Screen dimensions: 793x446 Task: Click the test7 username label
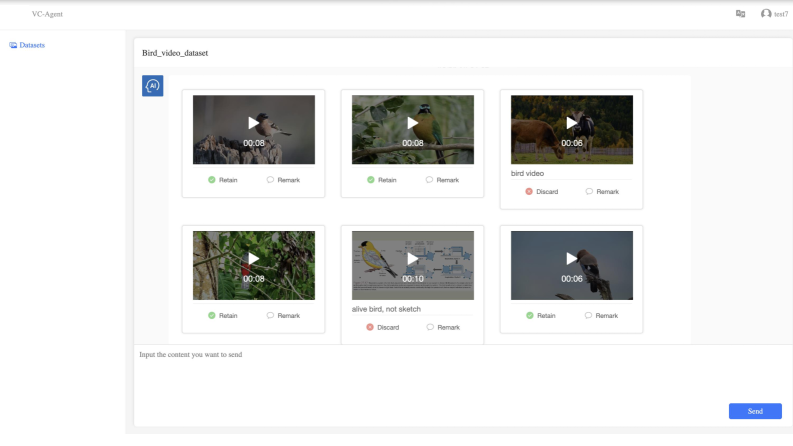[781, 14]
